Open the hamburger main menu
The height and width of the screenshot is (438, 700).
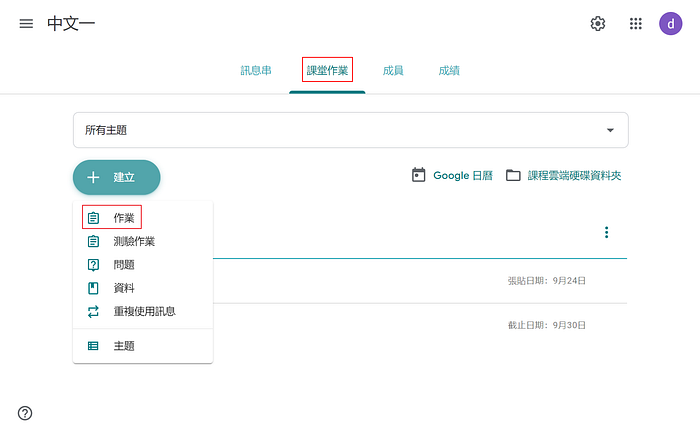[x=26, y=24]
